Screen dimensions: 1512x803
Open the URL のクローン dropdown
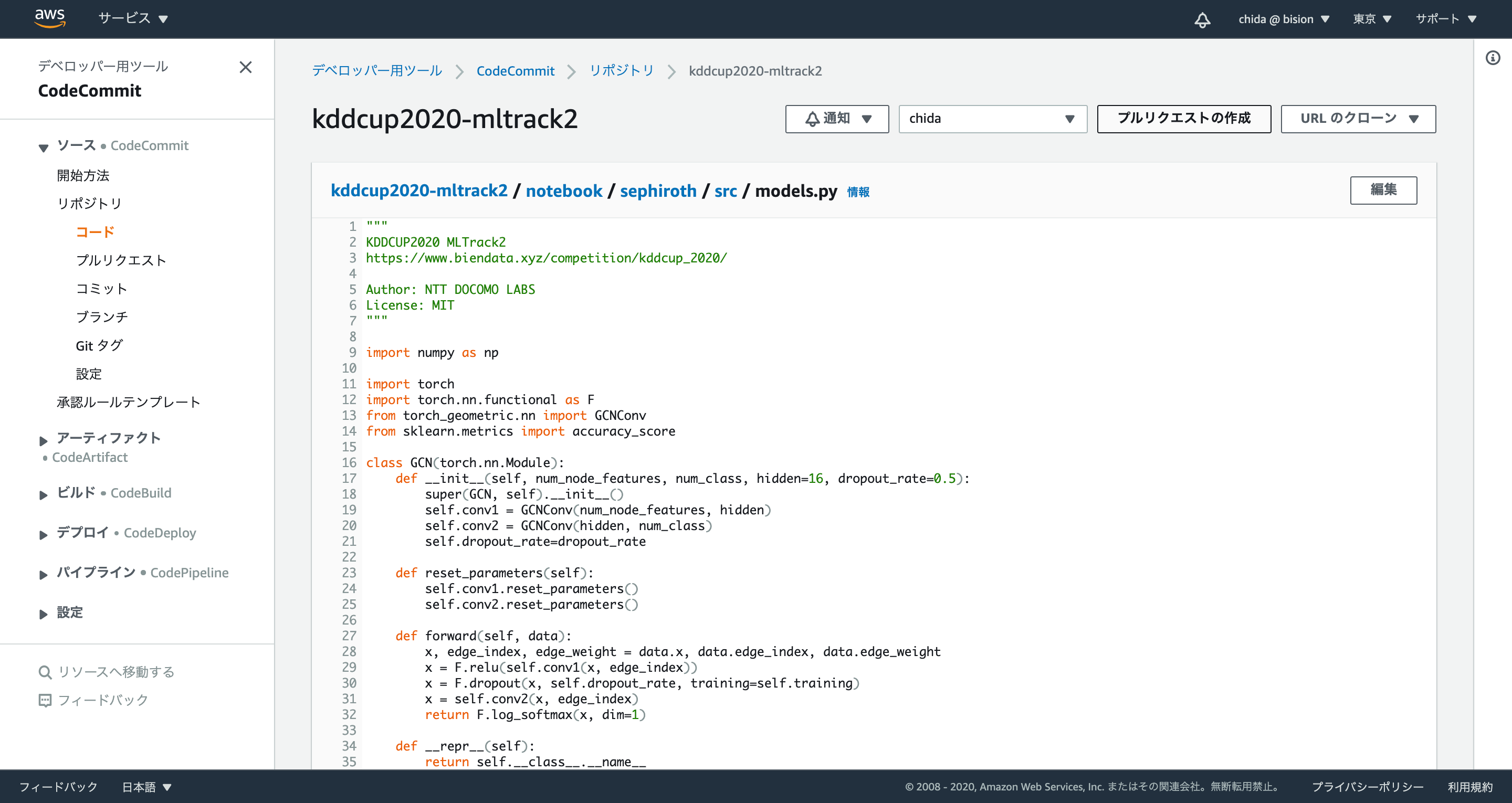pyautogui.click(x=1358, y=119)
